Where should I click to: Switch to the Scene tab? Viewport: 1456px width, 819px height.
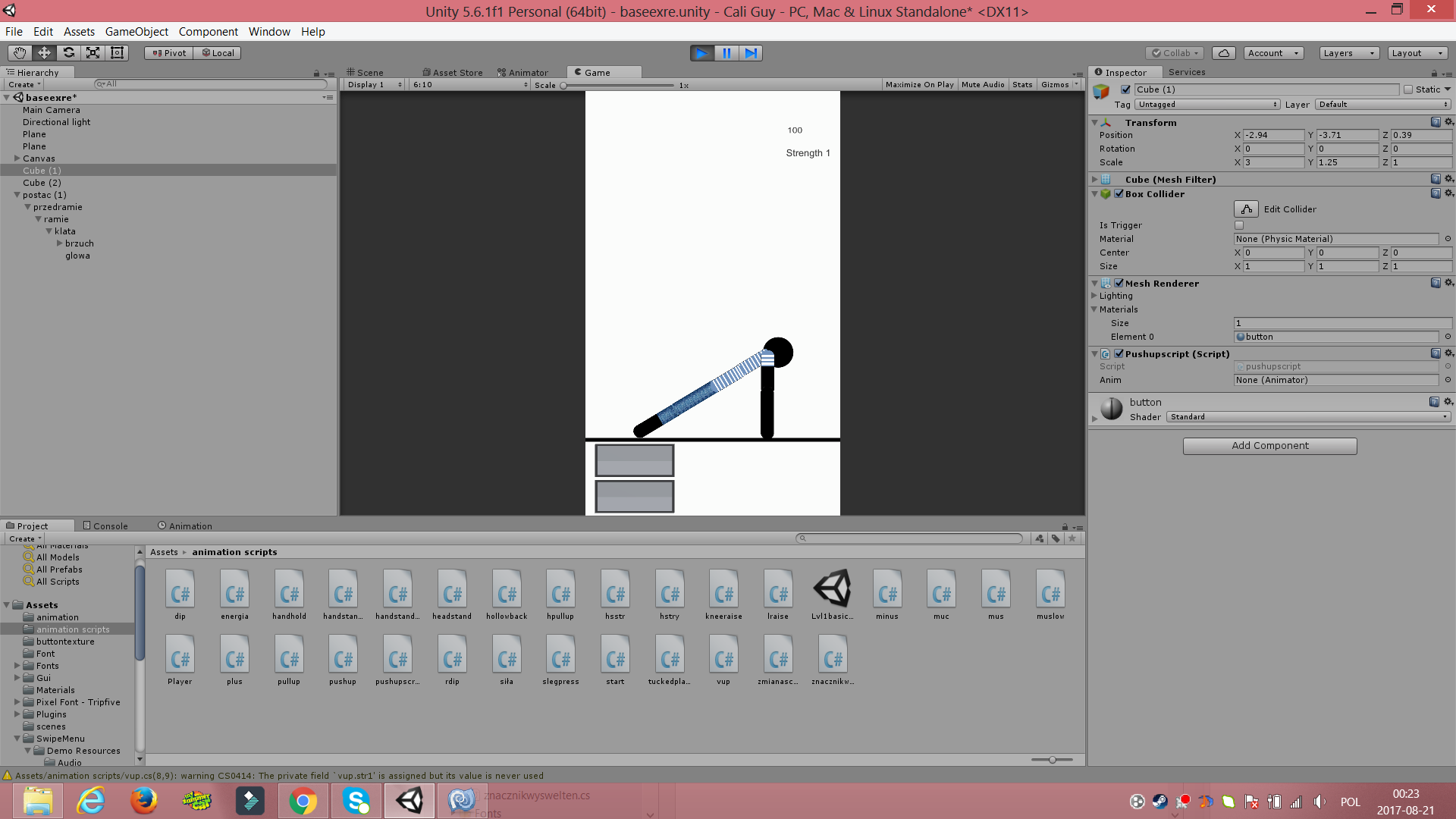point(366,73)
